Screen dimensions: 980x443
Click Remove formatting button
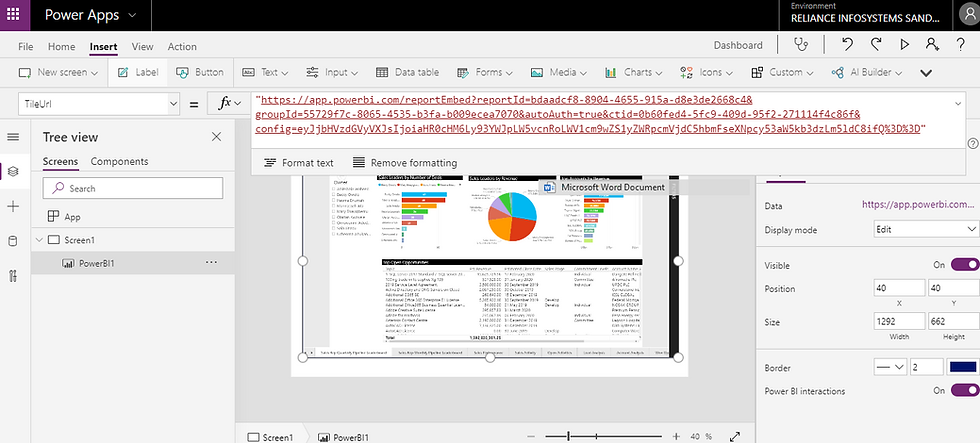click(405, 162)
